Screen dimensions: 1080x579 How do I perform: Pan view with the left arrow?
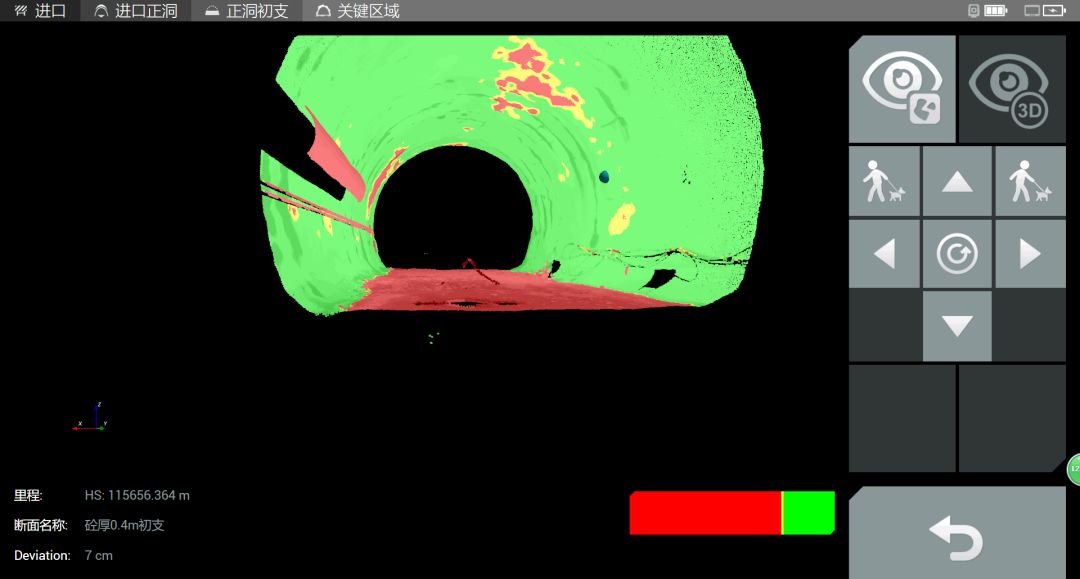pyautogui.click(x=884, y=253)
